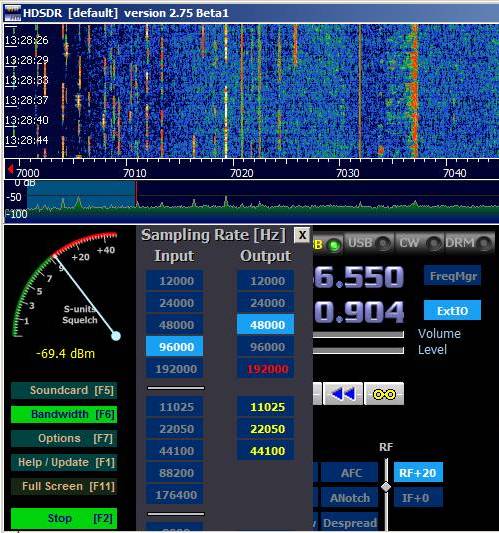Open Options [F7] menu

click(64, 439)
